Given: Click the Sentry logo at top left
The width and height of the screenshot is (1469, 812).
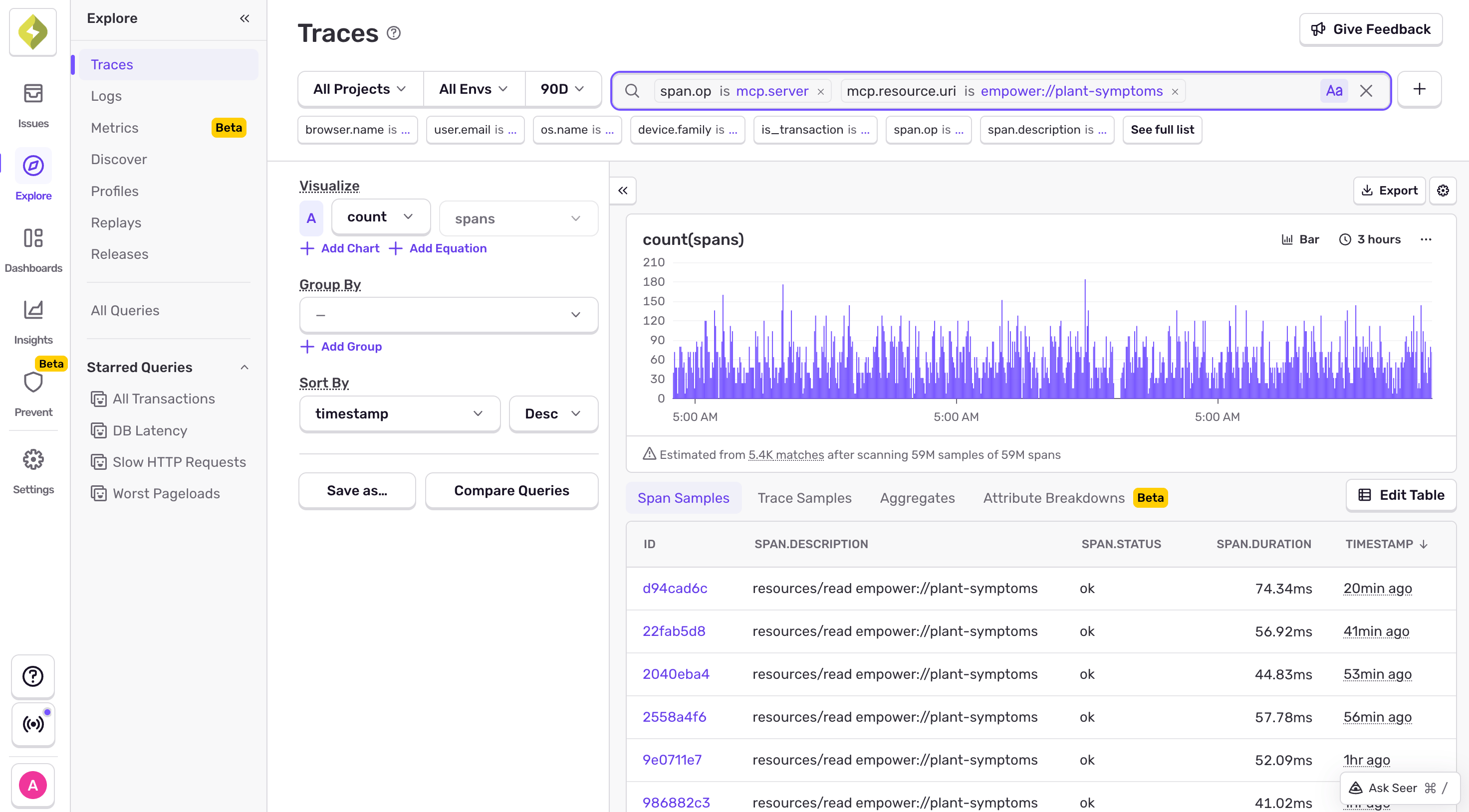Looking at the screenshot, I should [32, 32].
